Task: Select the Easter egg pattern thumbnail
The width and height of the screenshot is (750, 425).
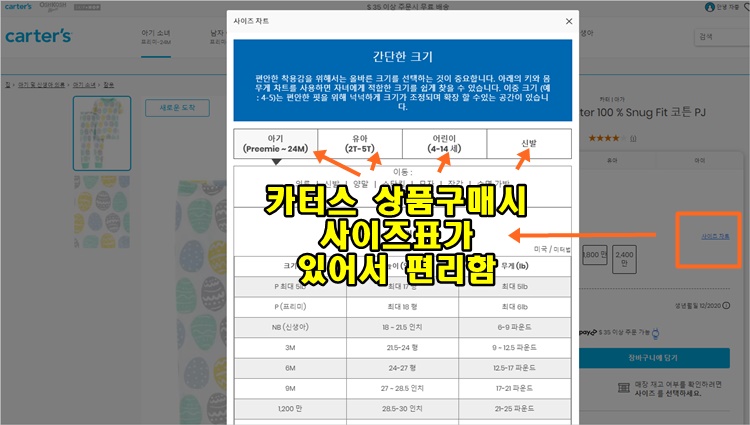Action: [102, 211]
